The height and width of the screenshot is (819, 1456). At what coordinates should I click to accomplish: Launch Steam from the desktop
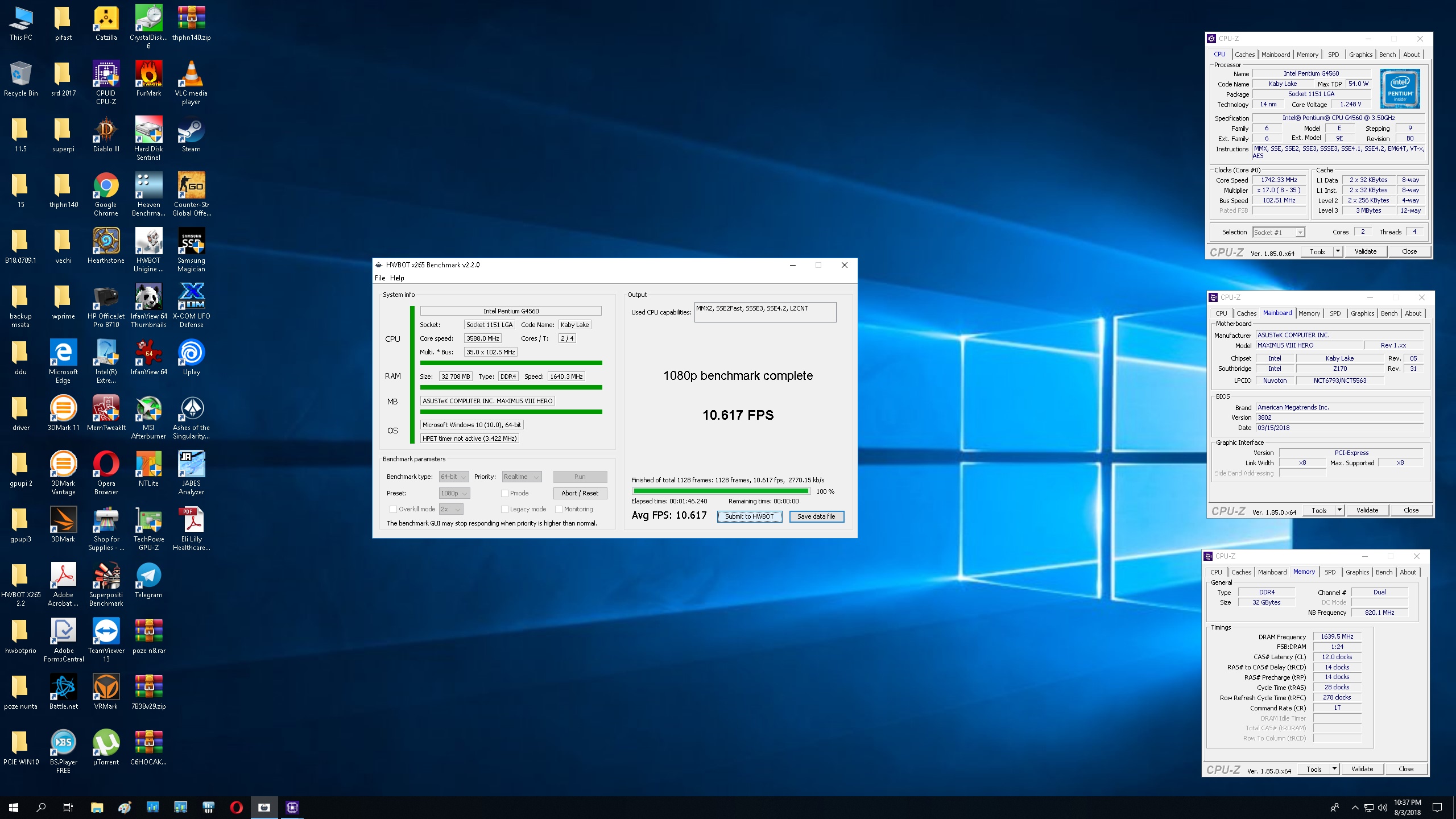pos(191,135)
